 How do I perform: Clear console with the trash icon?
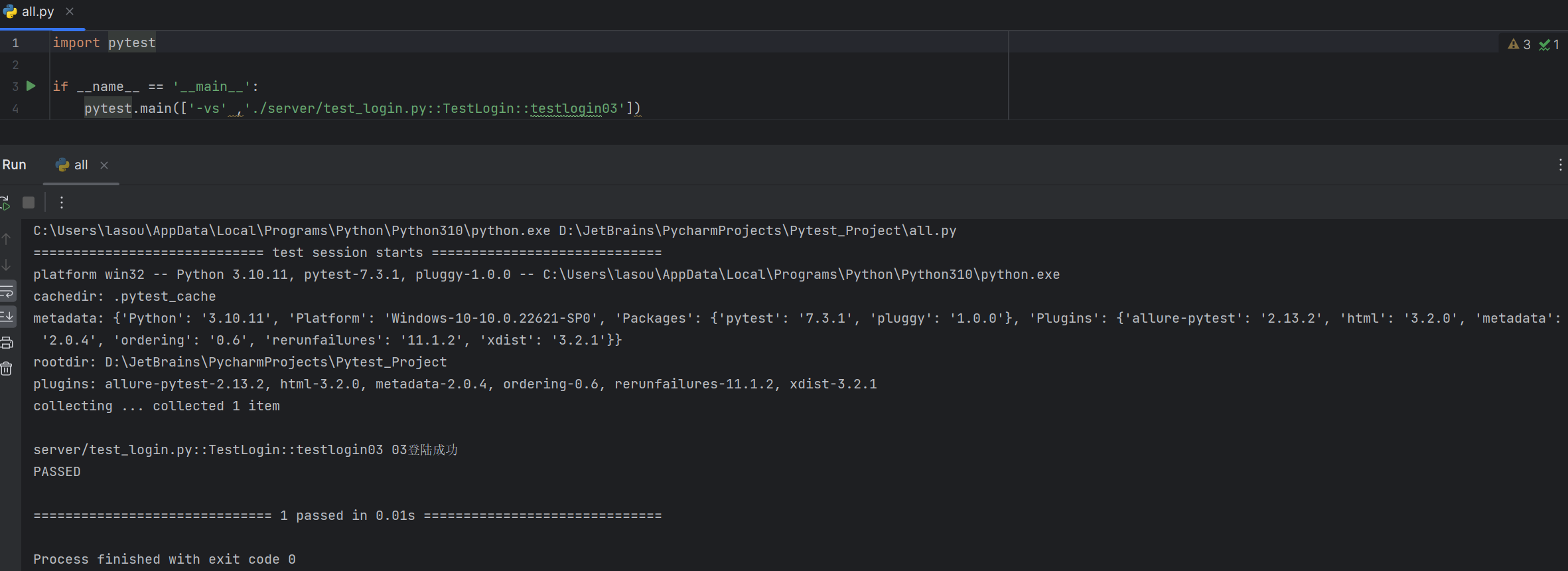point(7,368)
